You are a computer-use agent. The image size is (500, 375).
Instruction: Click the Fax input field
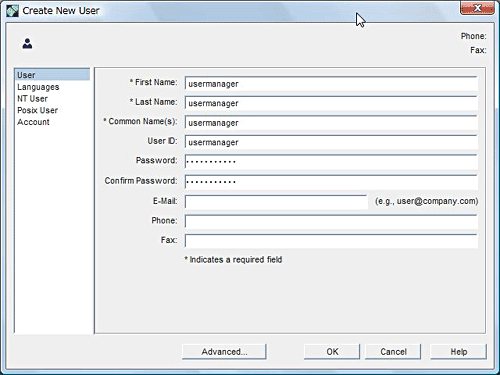tap(331, 241)
